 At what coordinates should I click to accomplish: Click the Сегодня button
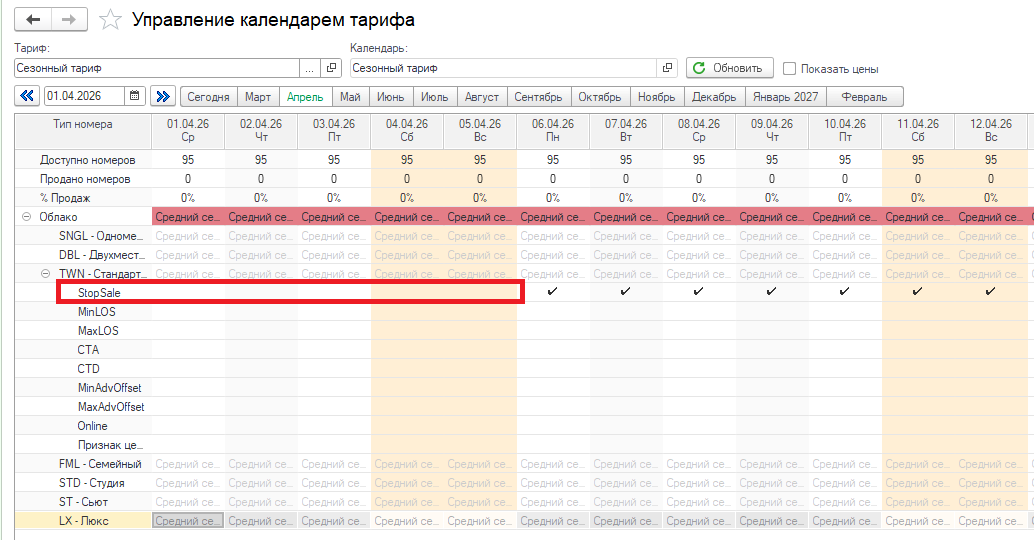208,97
